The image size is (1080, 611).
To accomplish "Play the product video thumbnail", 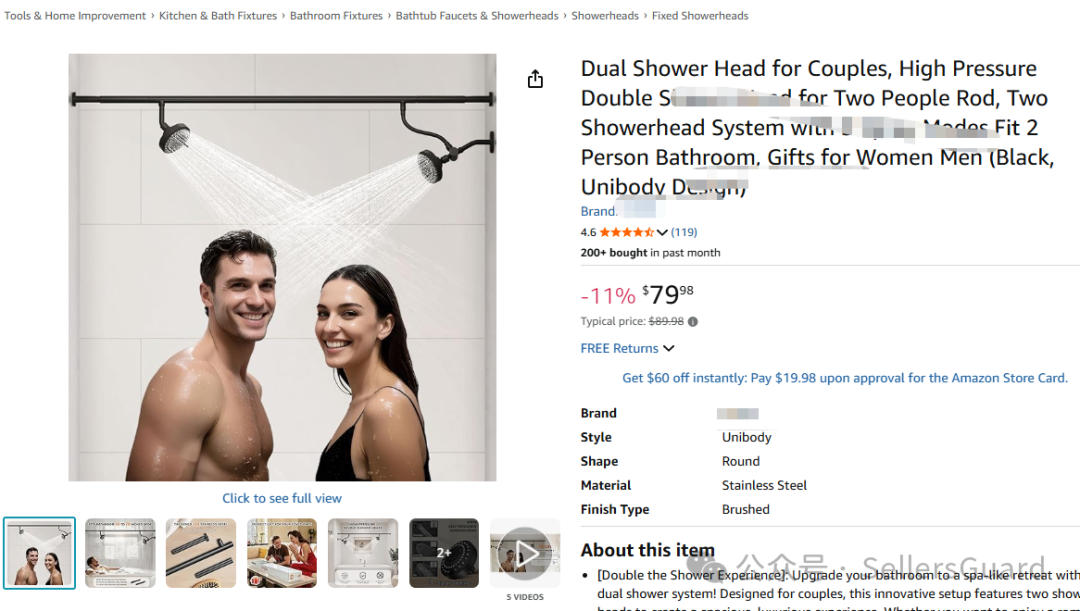I will tap(525, 553).
